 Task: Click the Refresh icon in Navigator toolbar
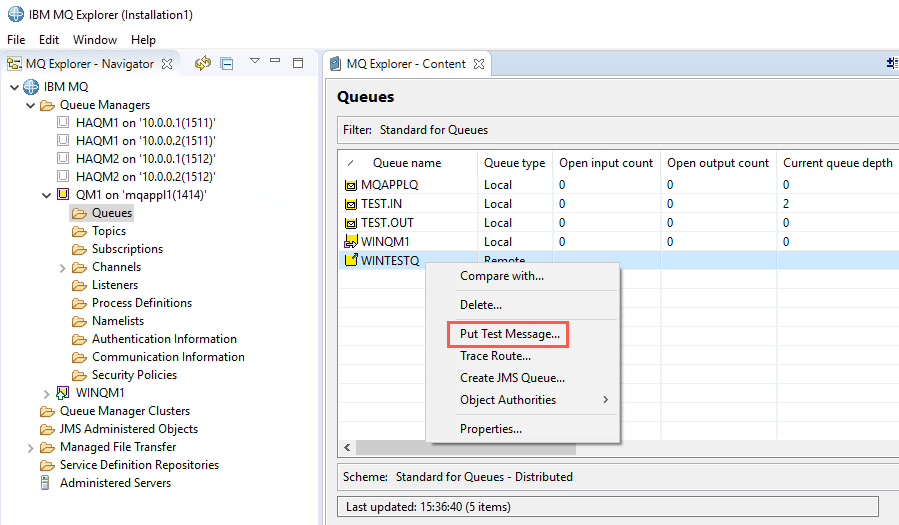(202, 63)
